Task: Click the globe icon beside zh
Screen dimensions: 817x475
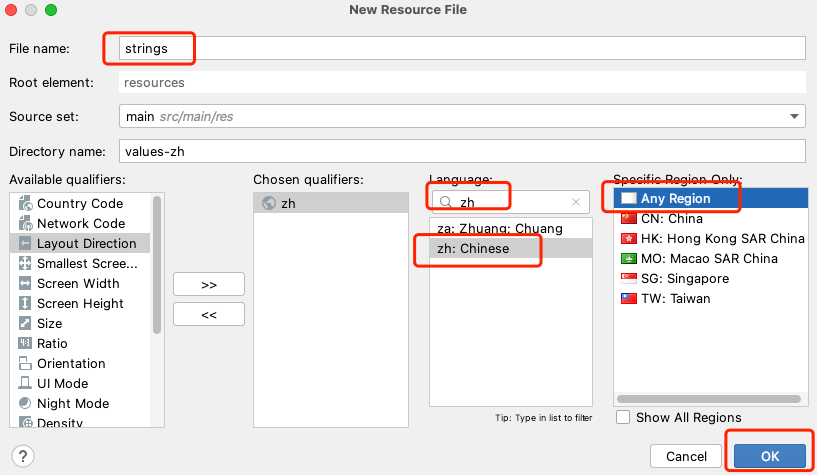Action: [269, 203]
